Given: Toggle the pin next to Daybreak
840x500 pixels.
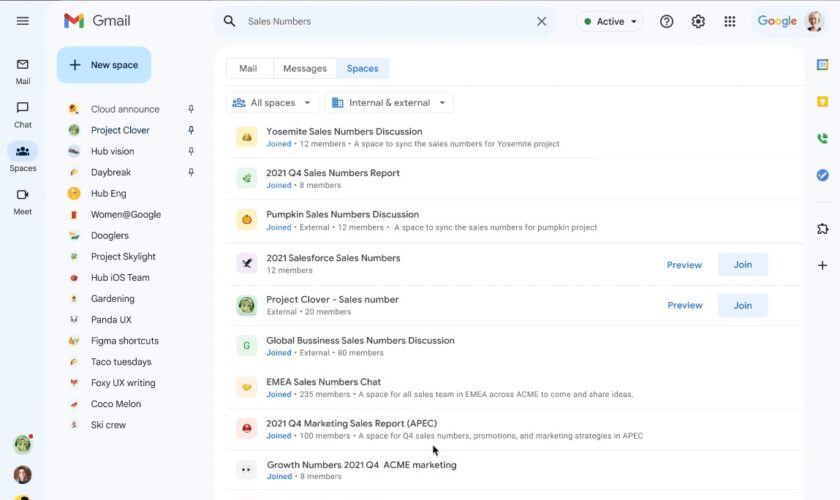Looking at the screenshot, I should click(191, 172).
